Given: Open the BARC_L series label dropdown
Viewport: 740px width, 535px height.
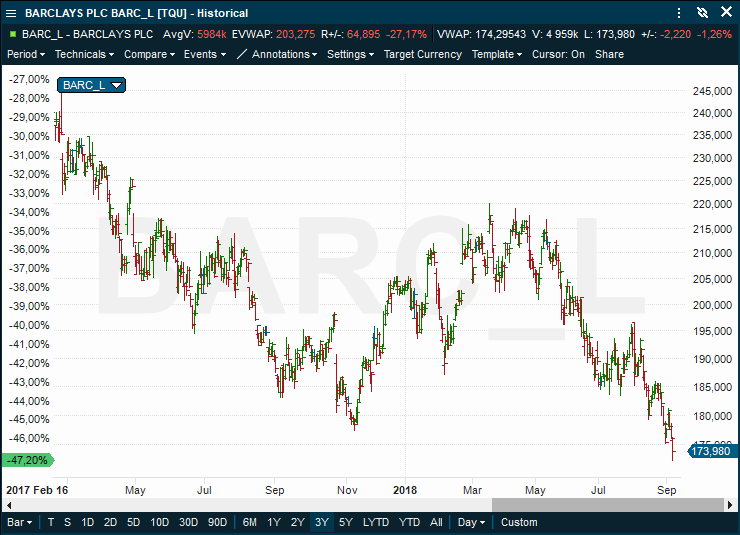Looking at the screenshot, I should pyautogui.click(x=92, y=85).
